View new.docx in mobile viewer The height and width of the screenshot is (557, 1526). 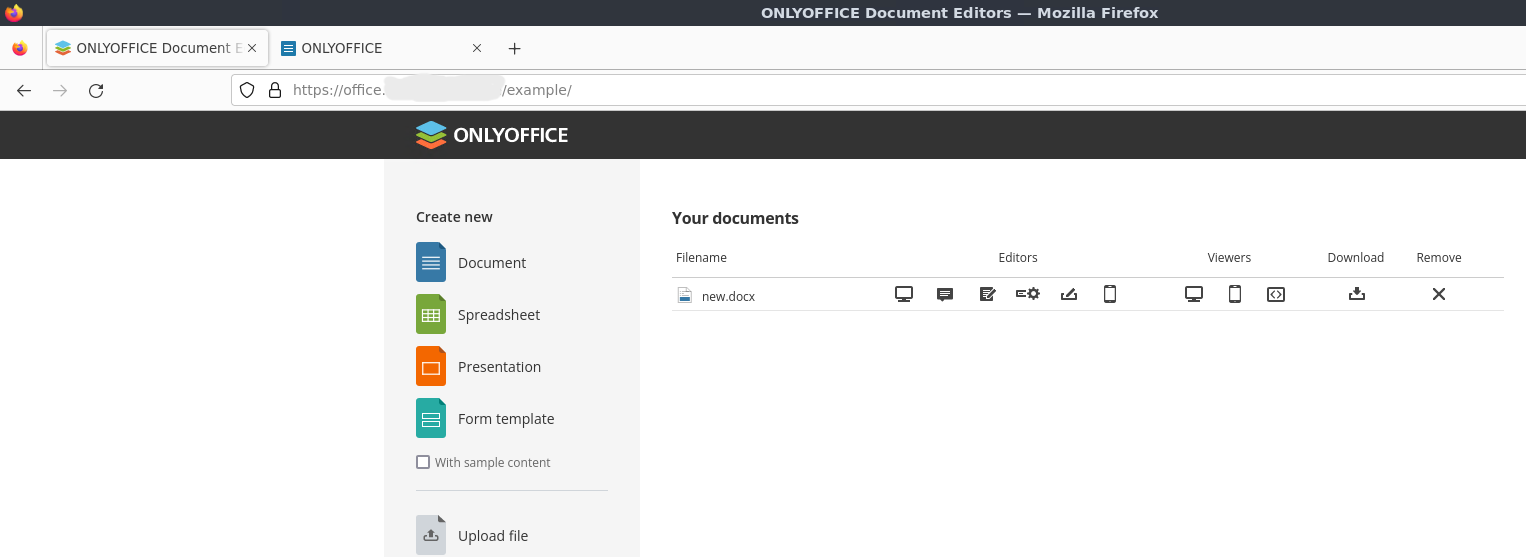pos(1234,294)
